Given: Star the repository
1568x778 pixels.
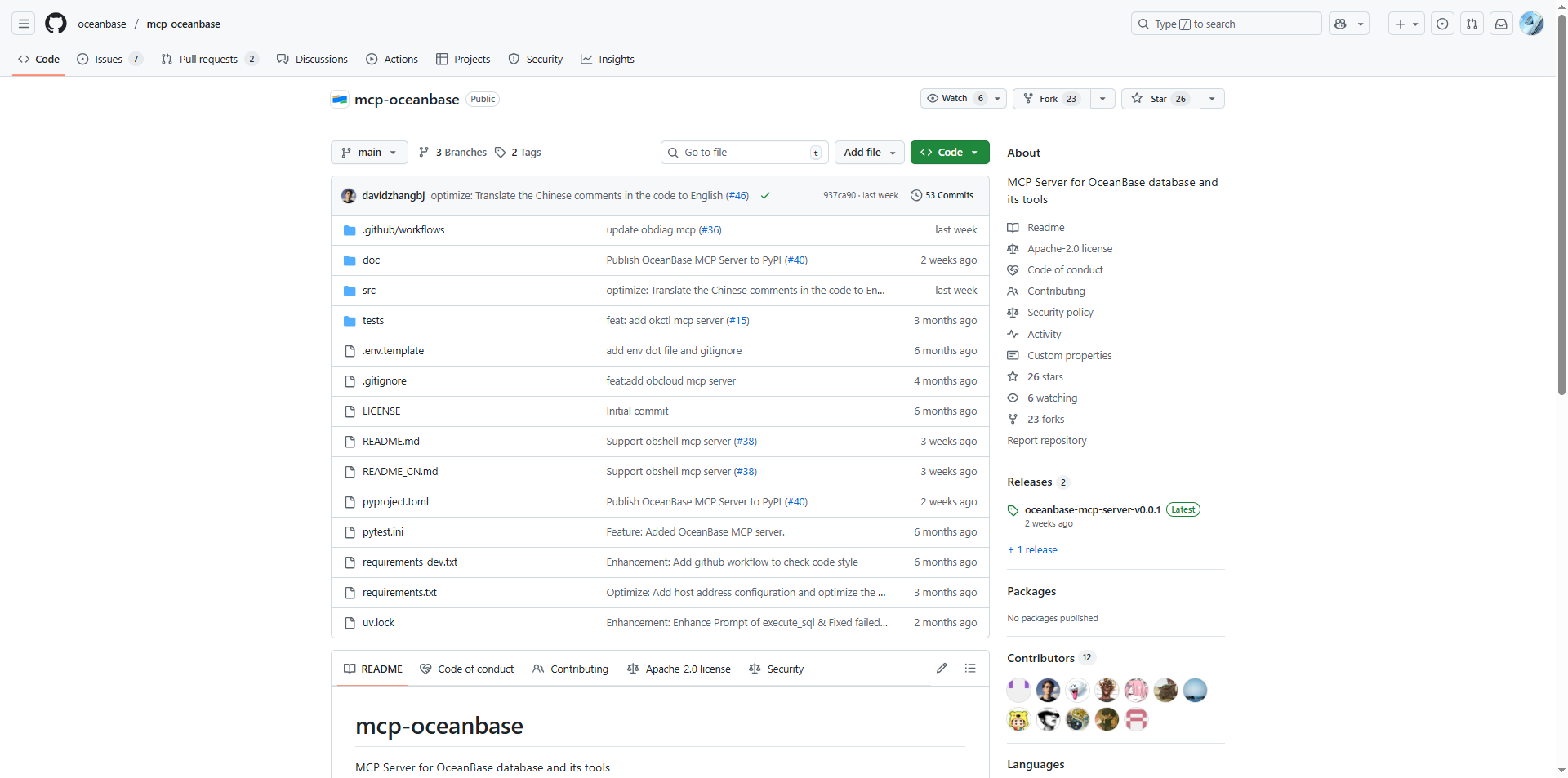Looking at the screenshot, I should (1160, 99).
